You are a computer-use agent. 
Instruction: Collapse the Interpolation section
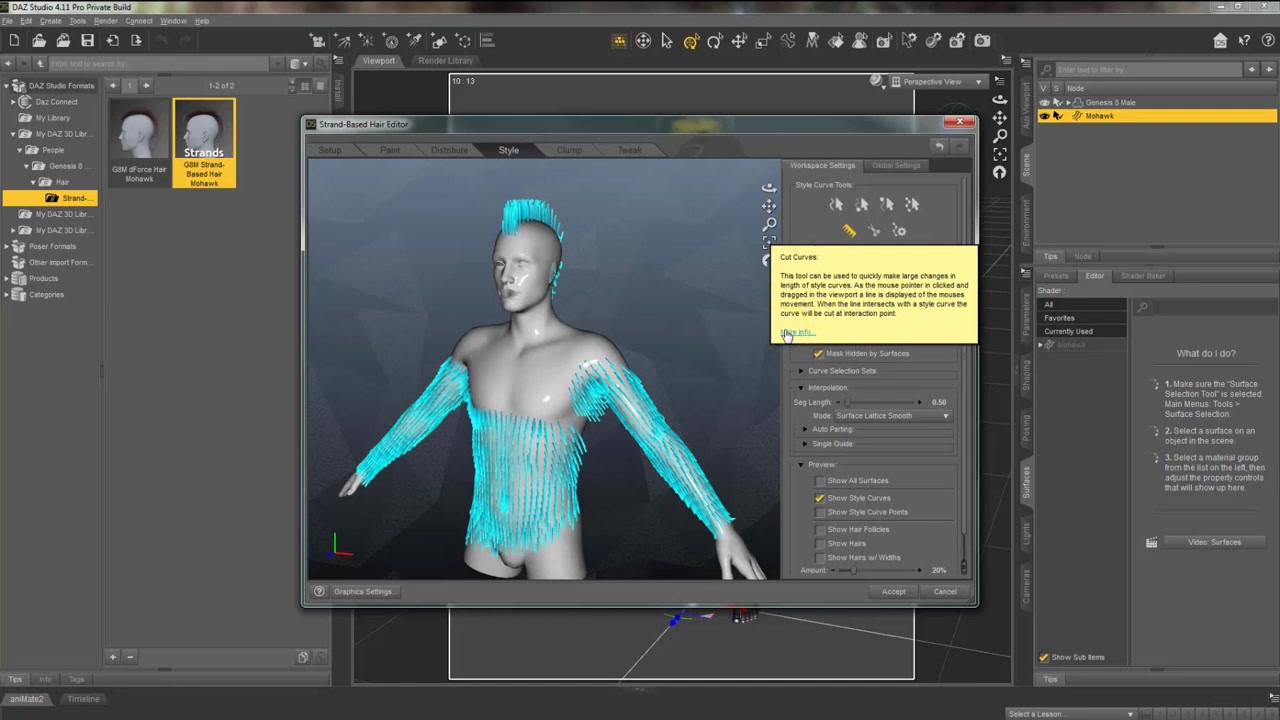click(x=801, y=388)
